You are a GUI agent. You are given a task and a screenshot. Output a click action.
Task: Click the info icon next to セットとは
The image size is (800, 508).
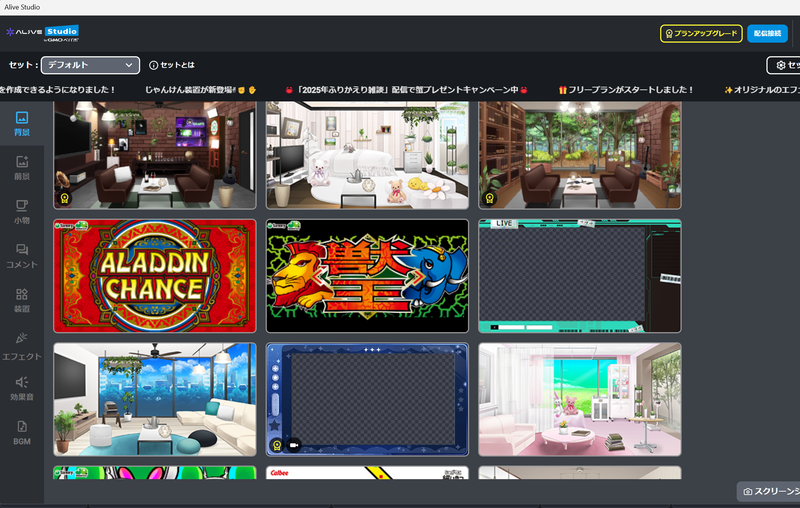click(x=153, y=65)
